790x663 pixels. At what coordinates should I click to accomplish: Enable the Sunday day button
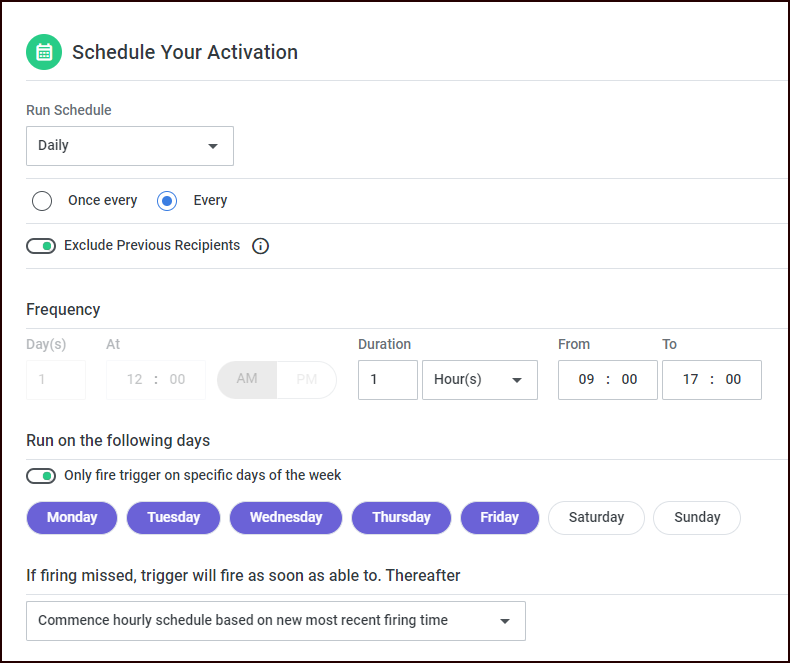tap(697, 518)
